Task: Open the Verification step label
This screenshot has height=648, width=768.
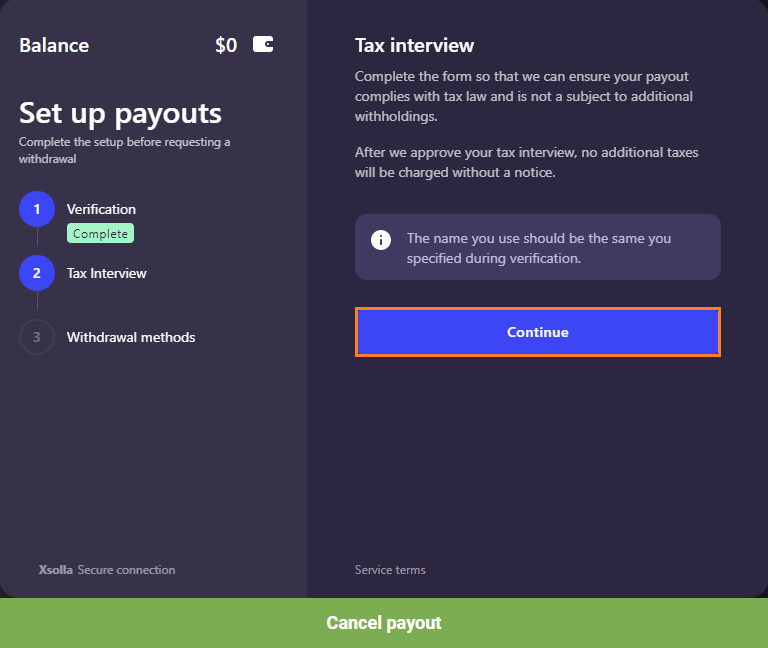Action: point(101,209)
